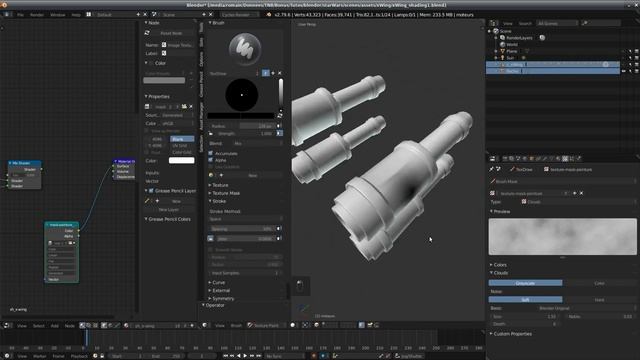Click the black brush color wheel
Viewport: 640px width, 360px height.
coord(242,95)
